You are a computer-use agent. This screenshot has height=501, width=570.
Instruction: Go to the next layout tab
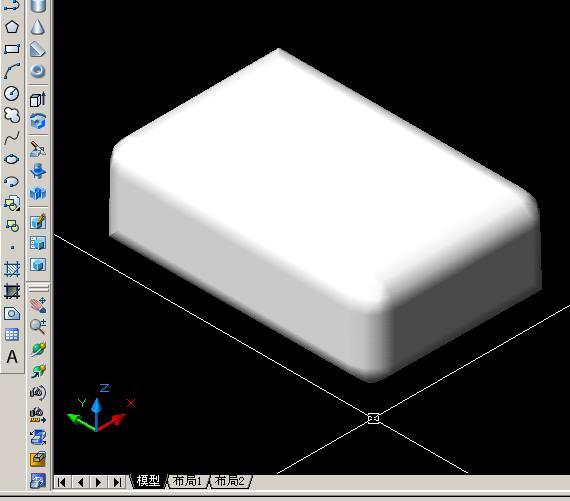(x=99, y=482)
